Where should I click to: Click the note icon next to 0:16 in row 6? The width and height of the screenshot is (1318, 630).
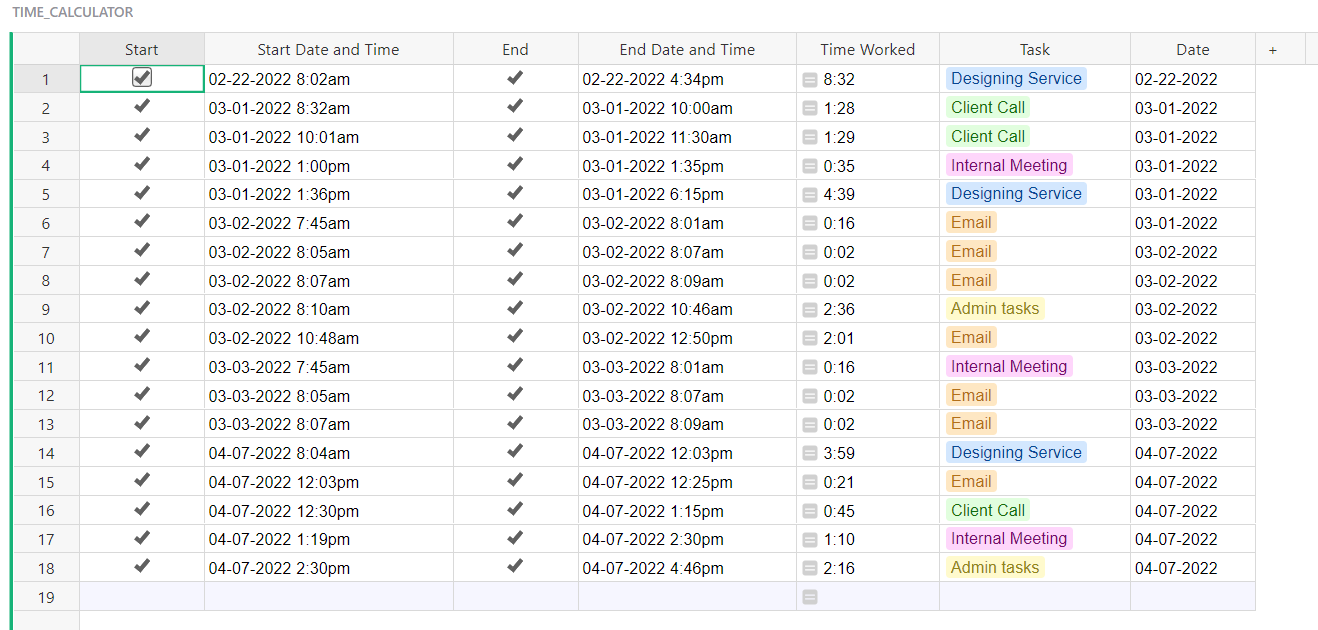pos(808,223)
